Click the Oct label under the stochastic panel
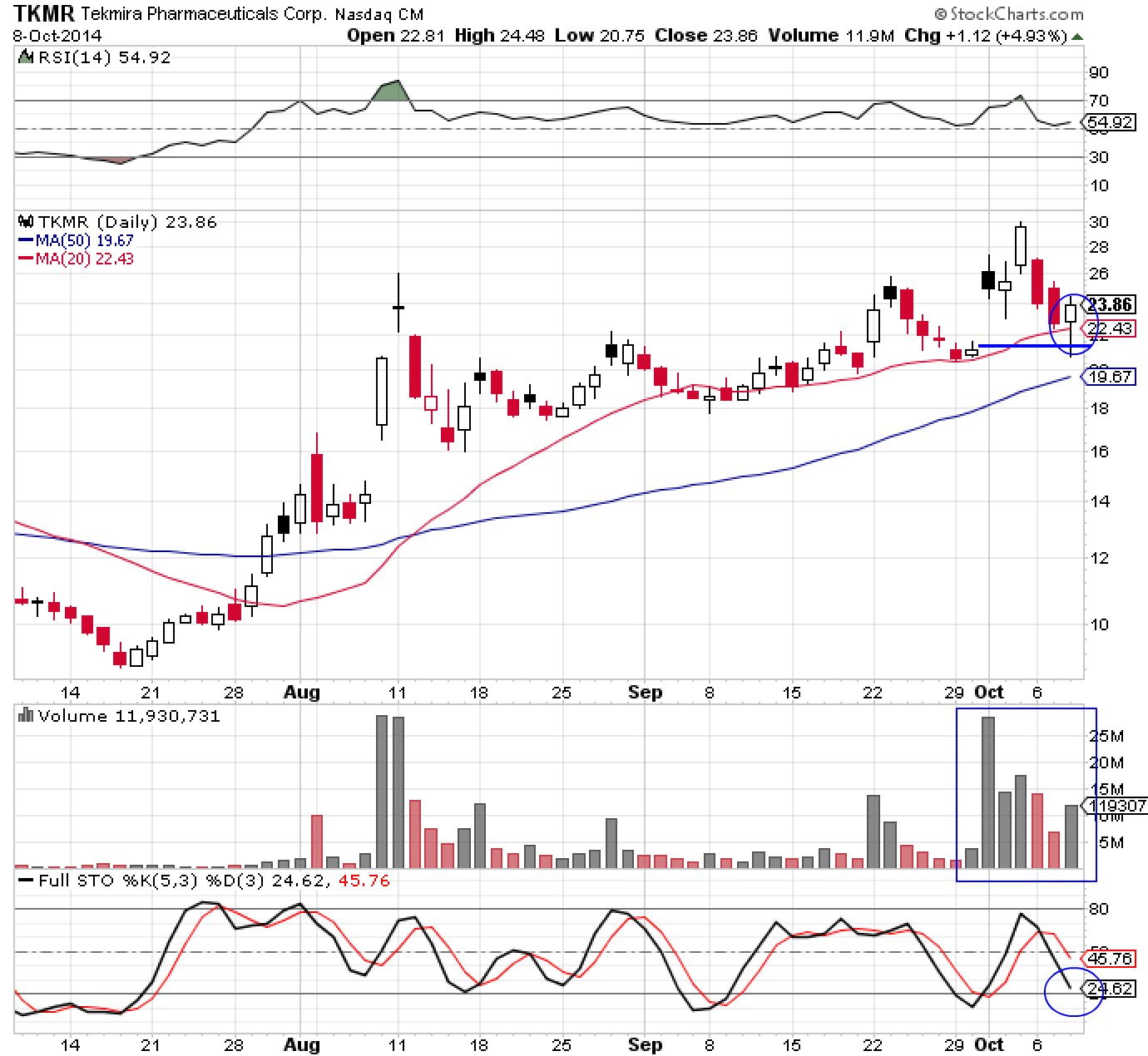Image resolution: width=1148 pixels, height=1056 pixels. coord(989,1044)
